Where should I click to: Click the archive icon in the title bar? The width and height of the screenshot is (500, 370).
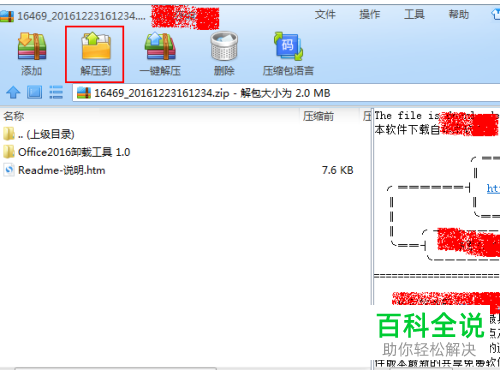click(x=7, y=16)
